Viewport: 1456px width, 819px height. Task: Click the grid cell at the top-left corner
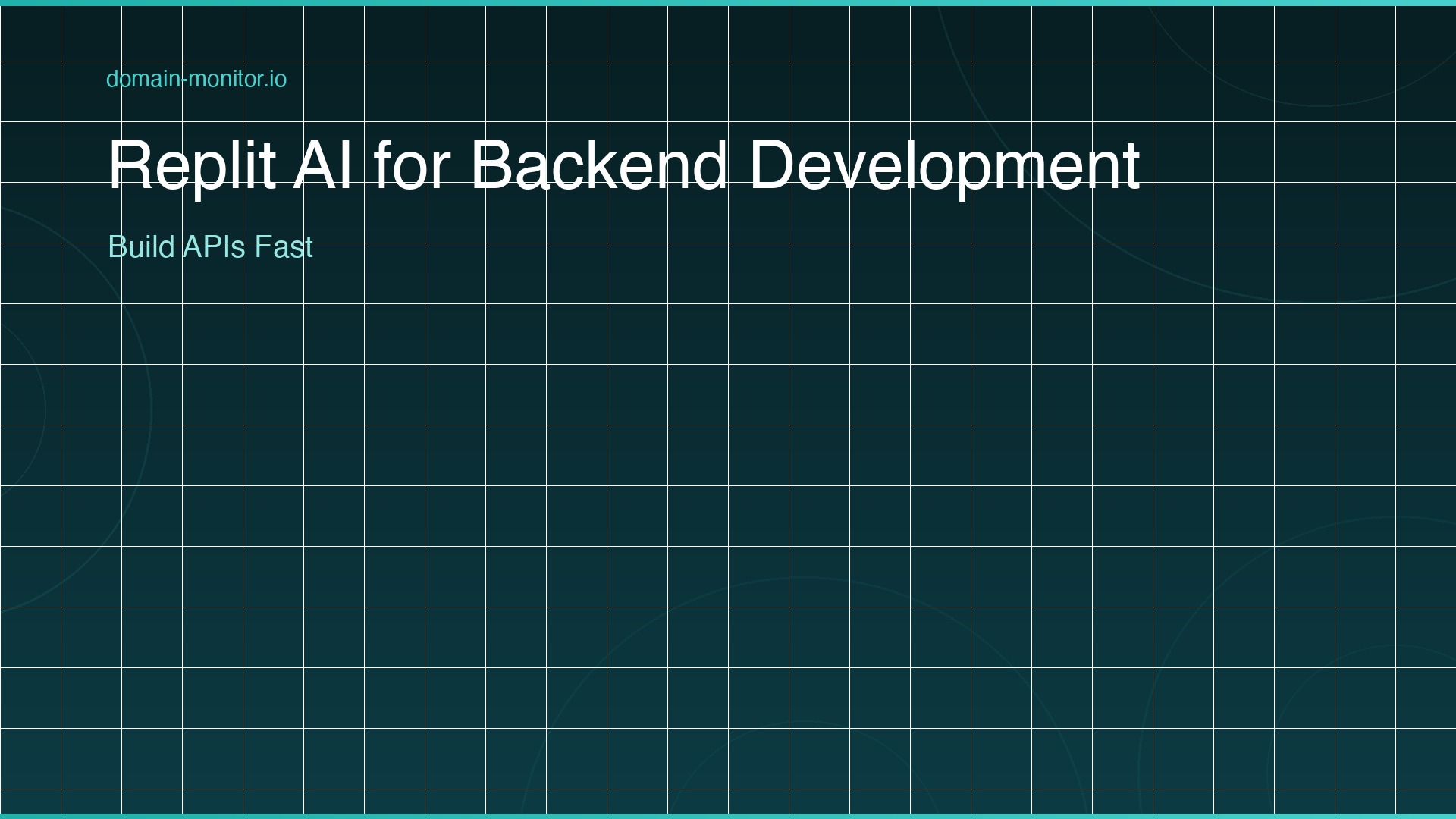[30, 34]
